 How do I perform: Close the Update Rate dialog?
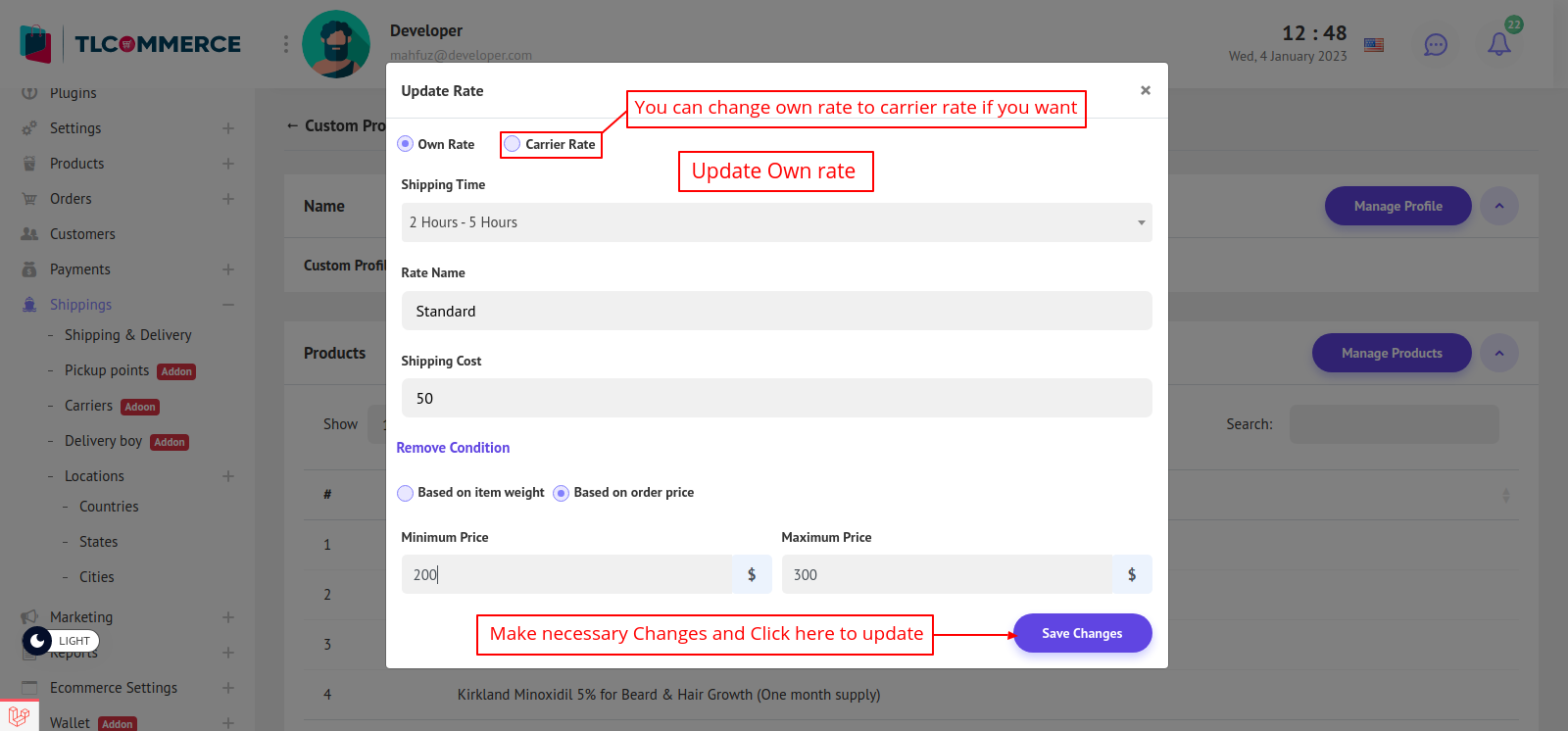click(x=1145, y=90)
